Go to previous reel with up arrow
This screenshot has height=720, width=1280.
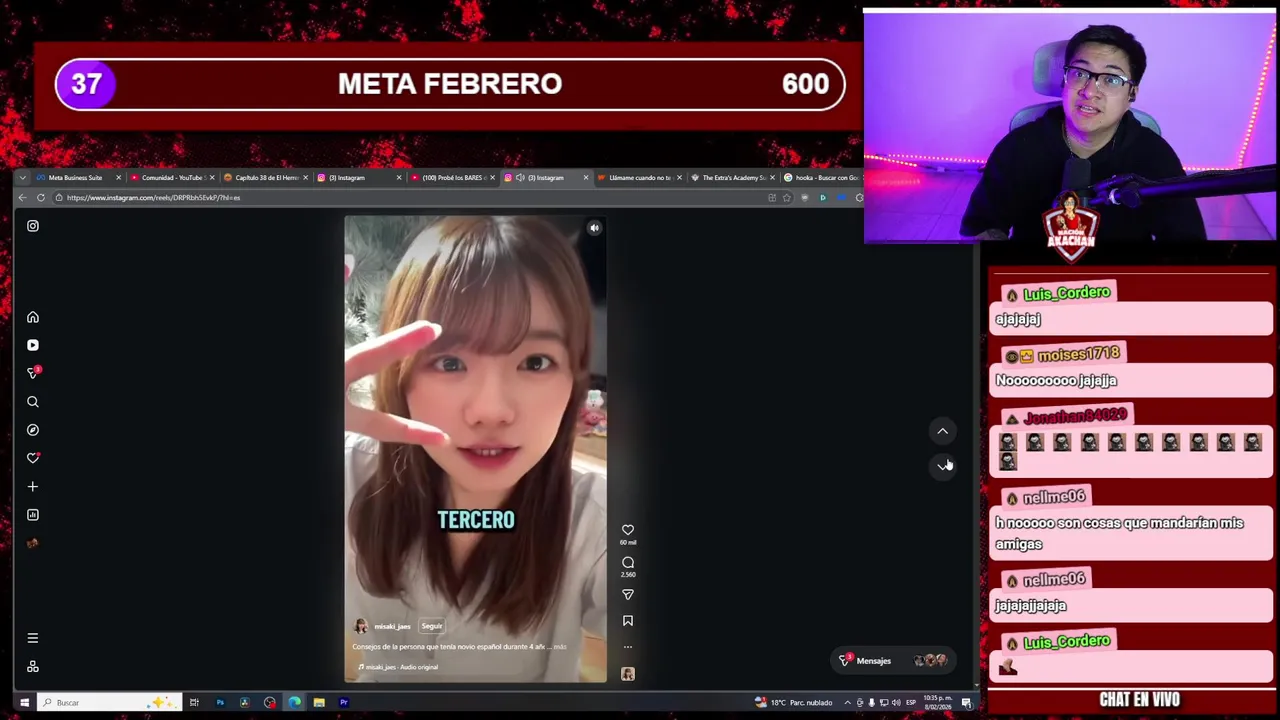(x=942, y=431)
